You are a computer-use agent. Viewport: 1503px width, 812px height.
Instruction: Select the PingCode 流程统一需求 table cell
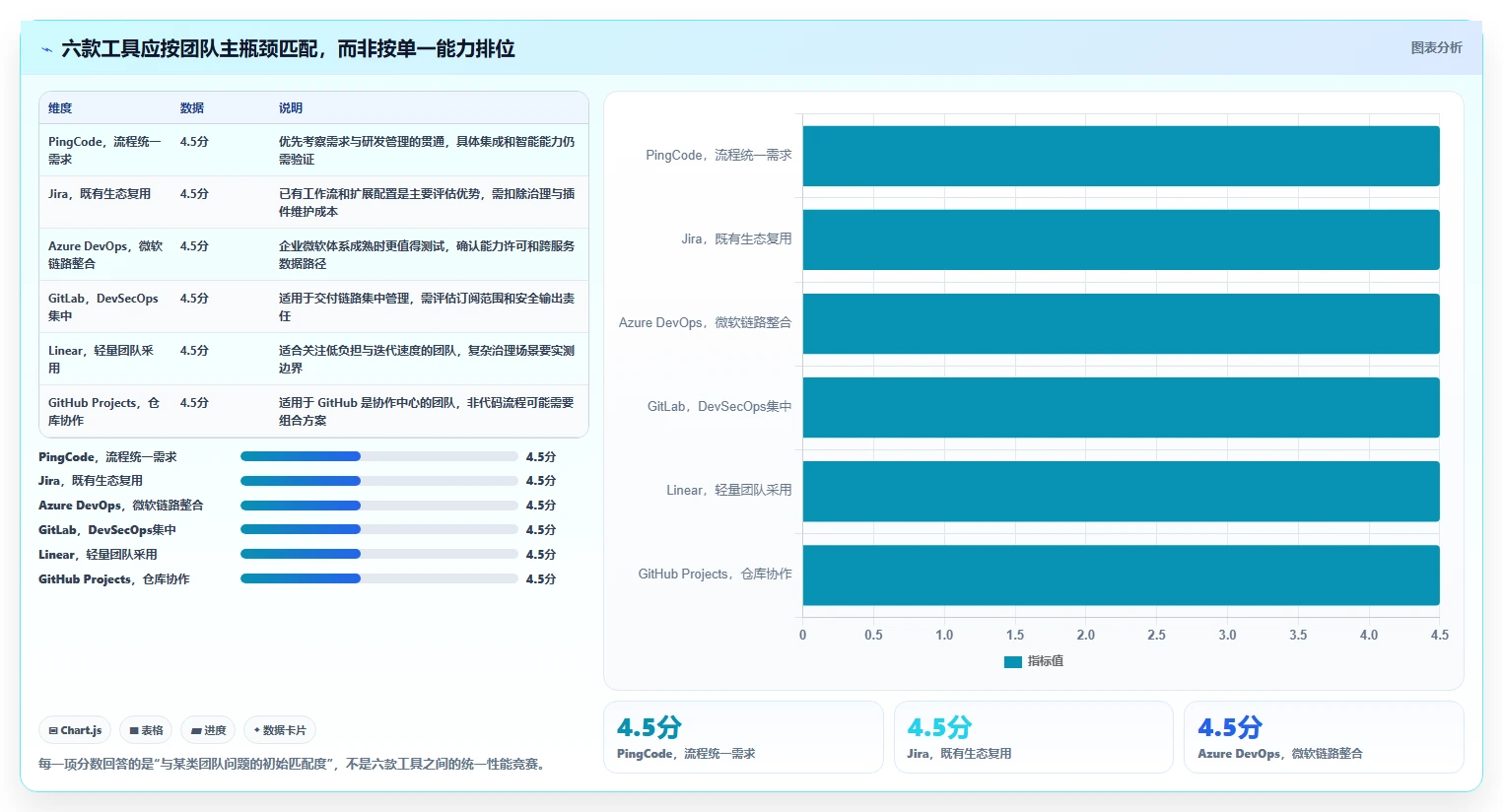tap(105, 150)
